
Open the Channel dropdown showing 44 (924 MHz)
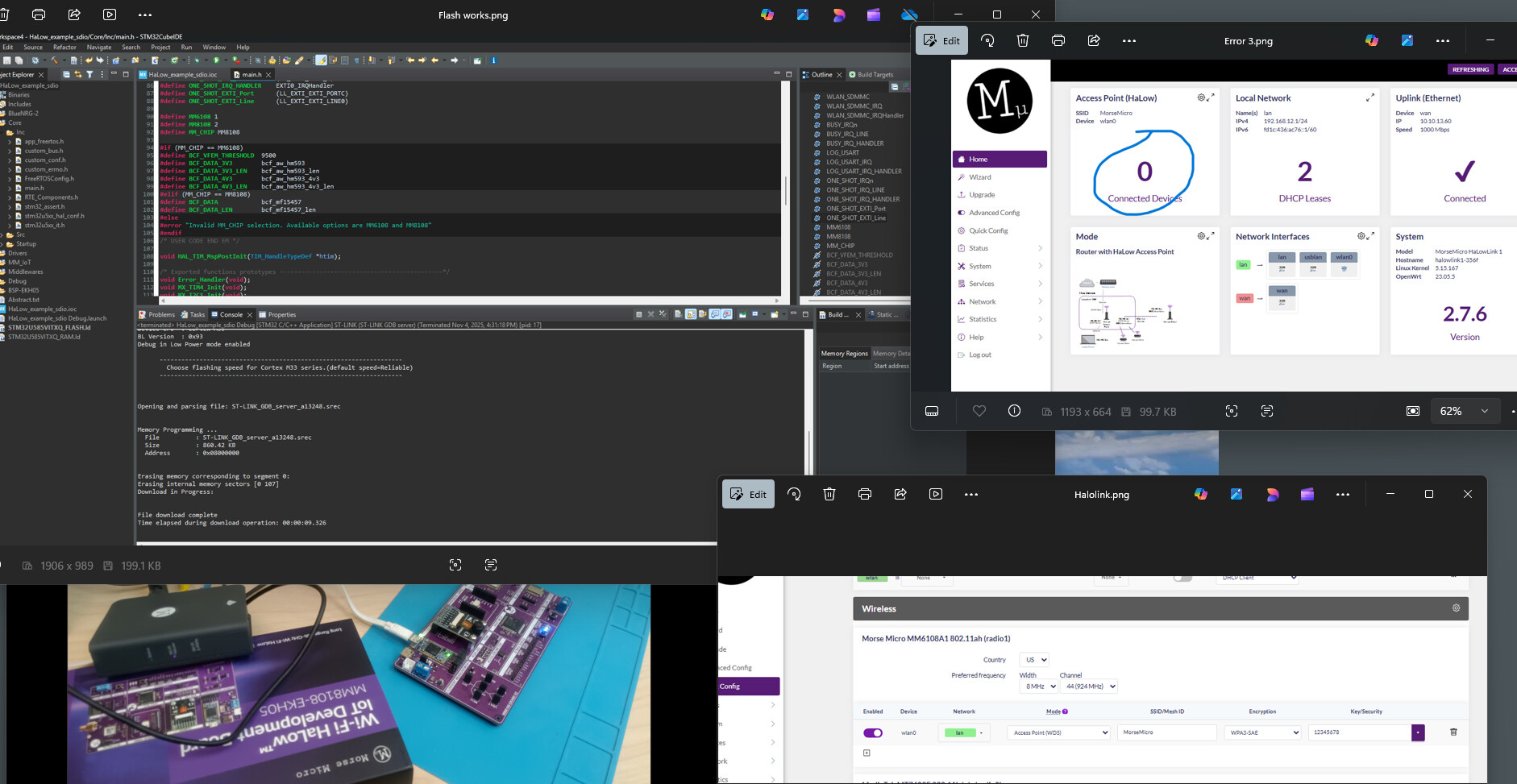click(x=1089, y=687)
